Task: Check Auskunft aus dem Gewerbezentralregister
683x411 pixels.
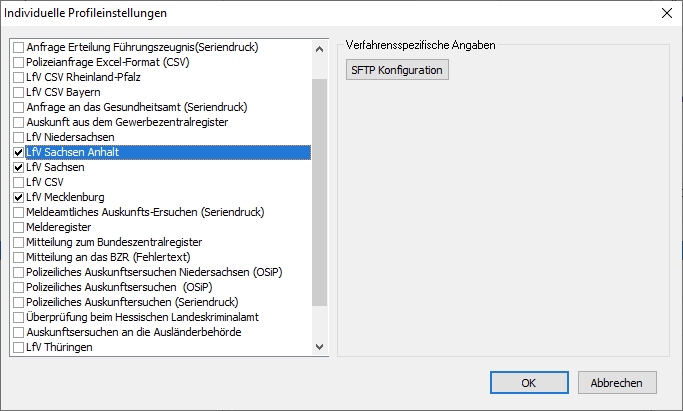Action: tap(19, 122)
